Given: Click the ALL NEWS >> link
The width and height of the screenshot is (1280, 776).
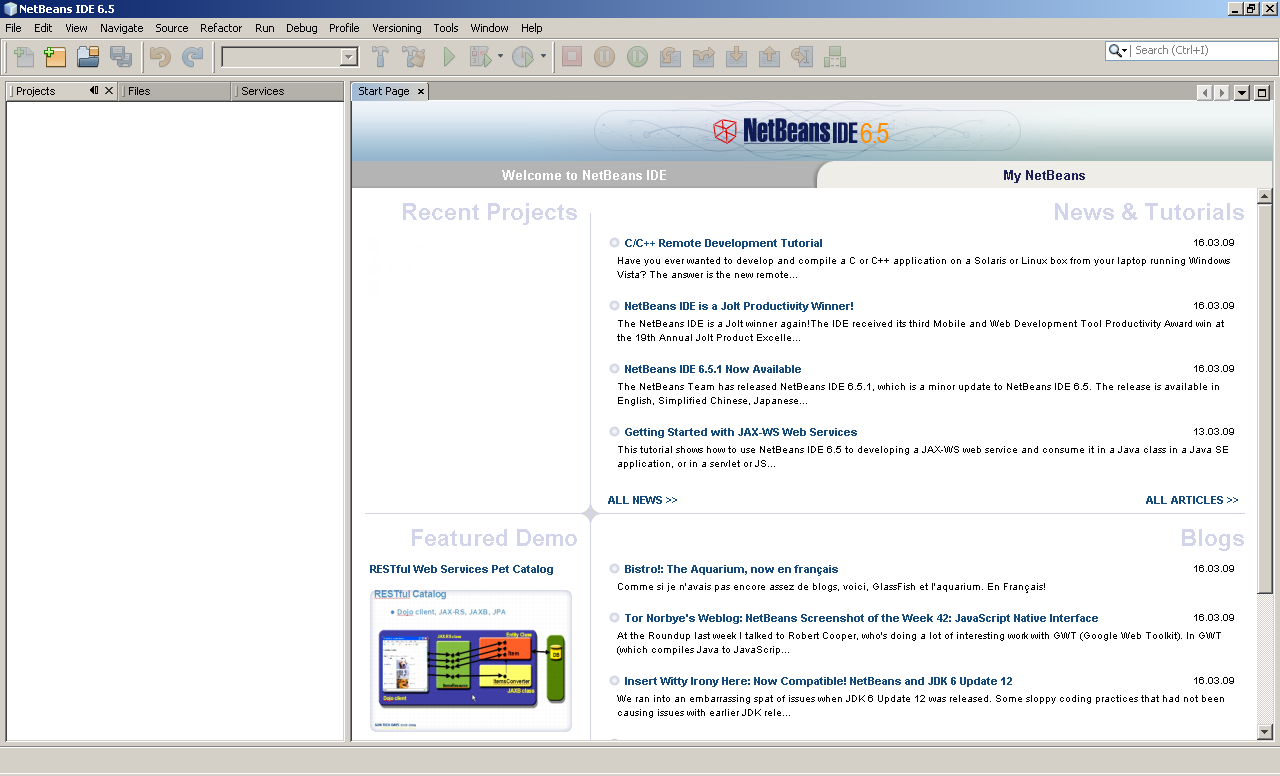Looking at the screenshot, I should click(x=642, y=500).
